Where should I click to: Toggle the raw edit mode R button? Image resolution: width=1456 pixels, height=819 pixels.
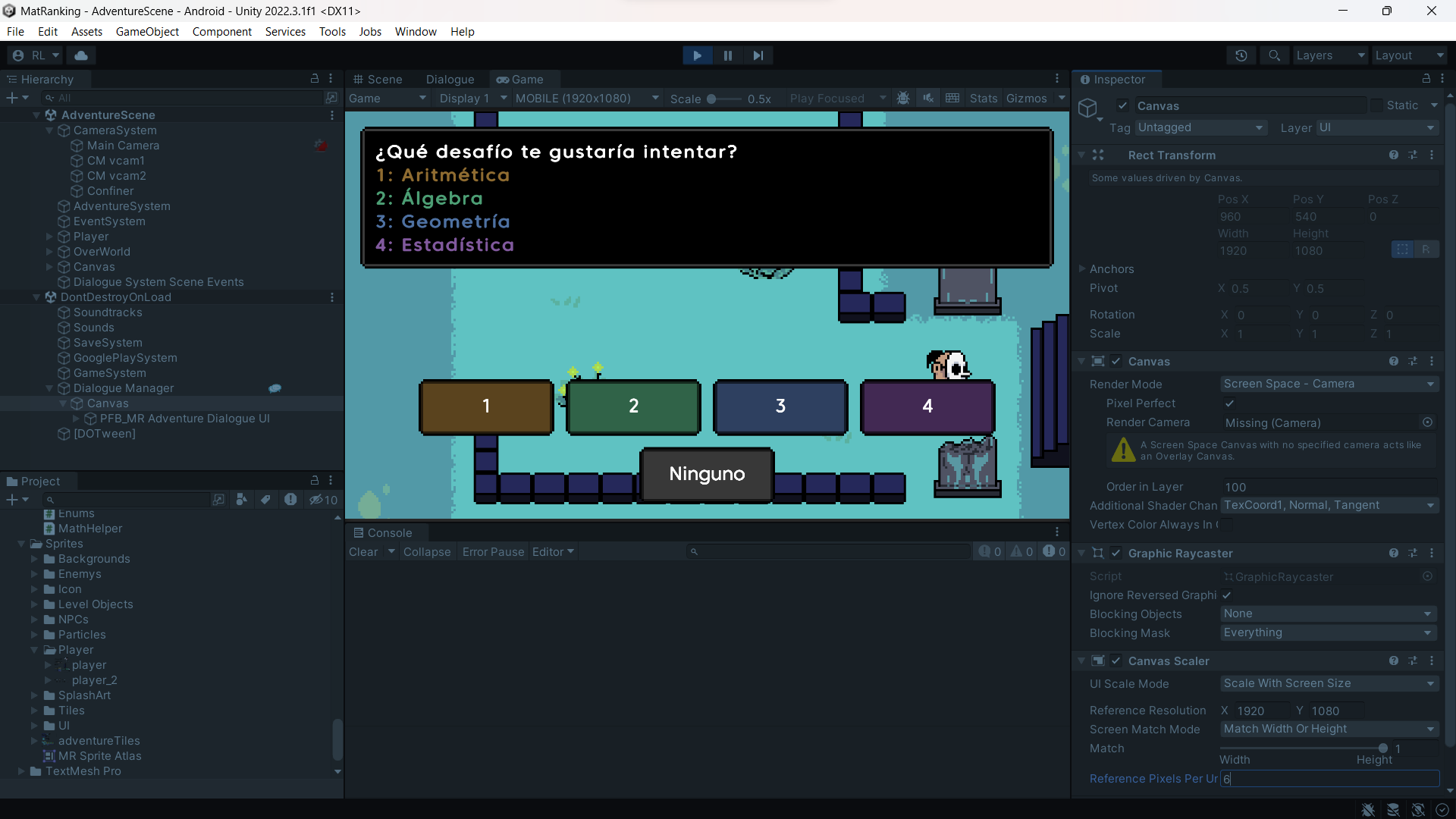[1426, 249]
